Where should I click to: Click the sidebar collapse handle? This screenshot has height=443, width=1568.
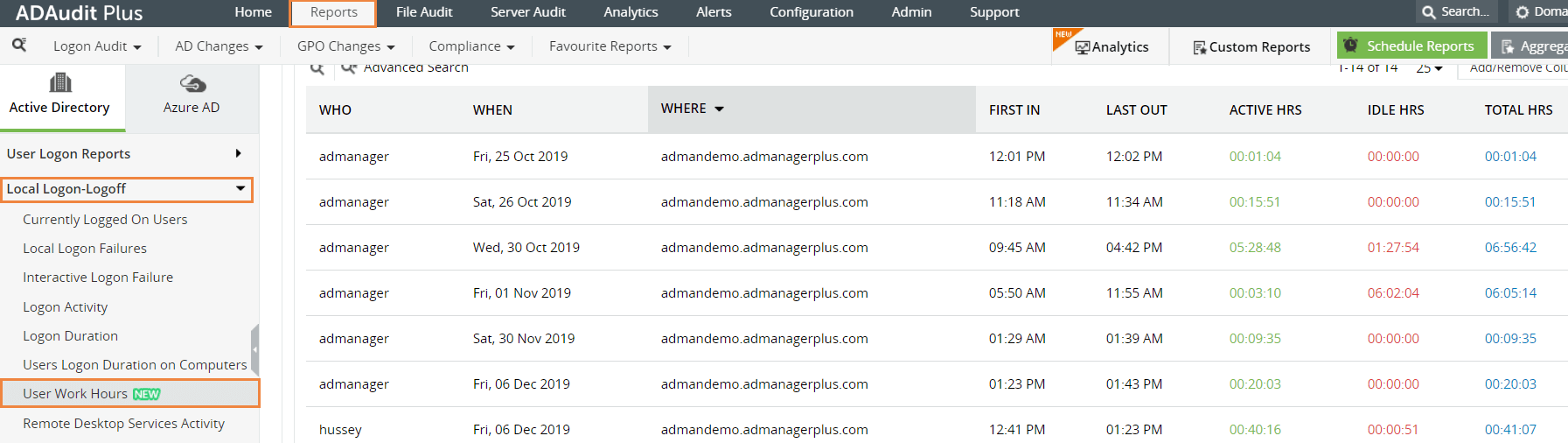[254, 348]
